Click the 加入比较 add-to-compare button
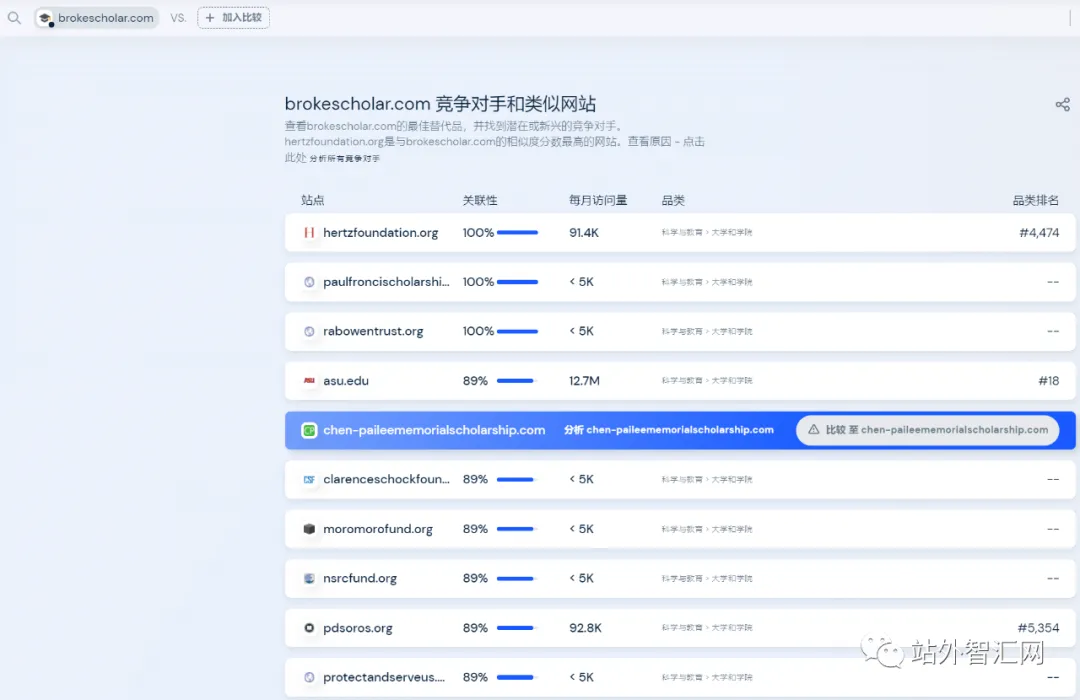 point(233,18)
